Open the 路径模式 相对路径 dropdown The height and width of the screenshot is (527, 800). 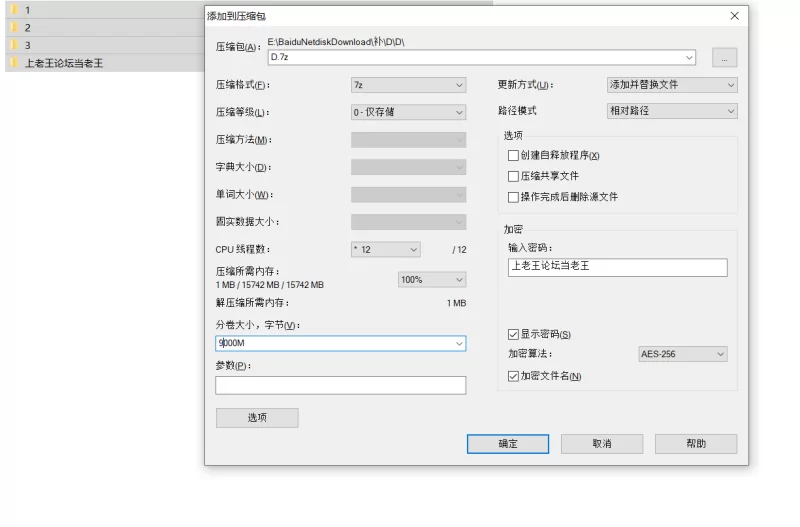(672, 111)
